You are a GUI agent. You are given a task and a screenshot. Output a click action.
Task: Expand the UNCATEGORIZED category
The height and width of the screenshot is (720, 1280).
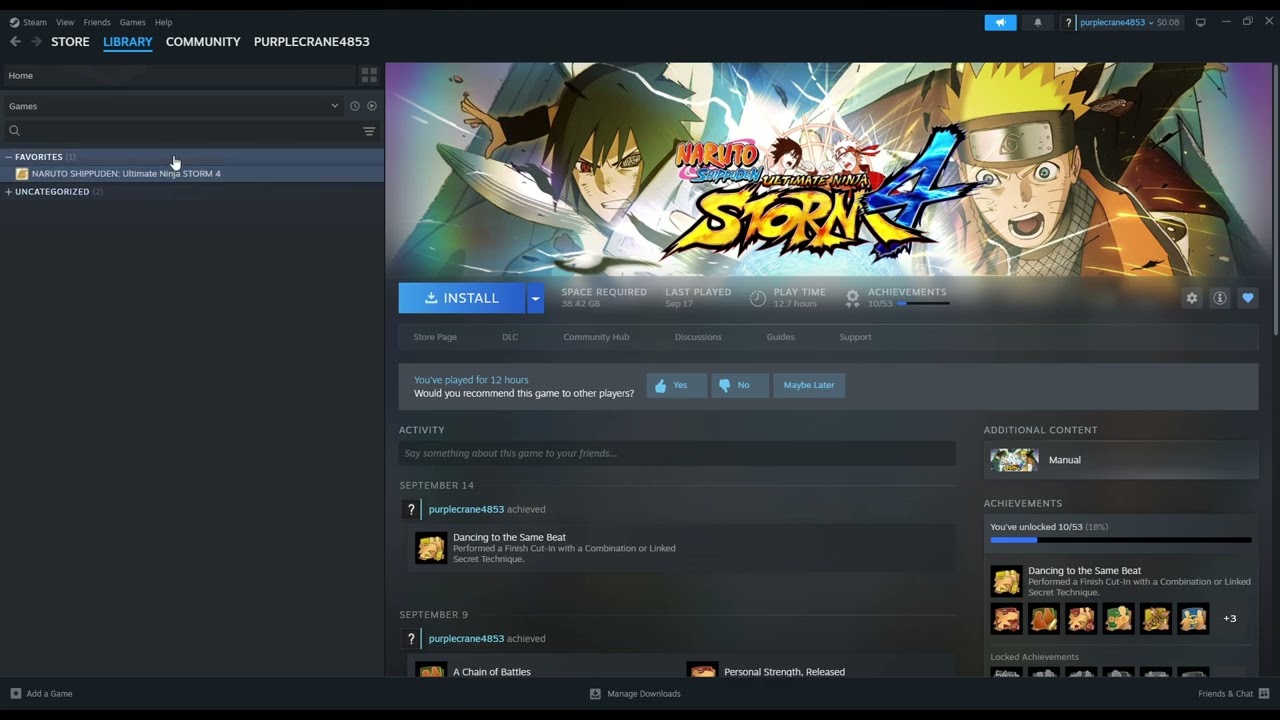pyautogui.click(x=8, y=192)
